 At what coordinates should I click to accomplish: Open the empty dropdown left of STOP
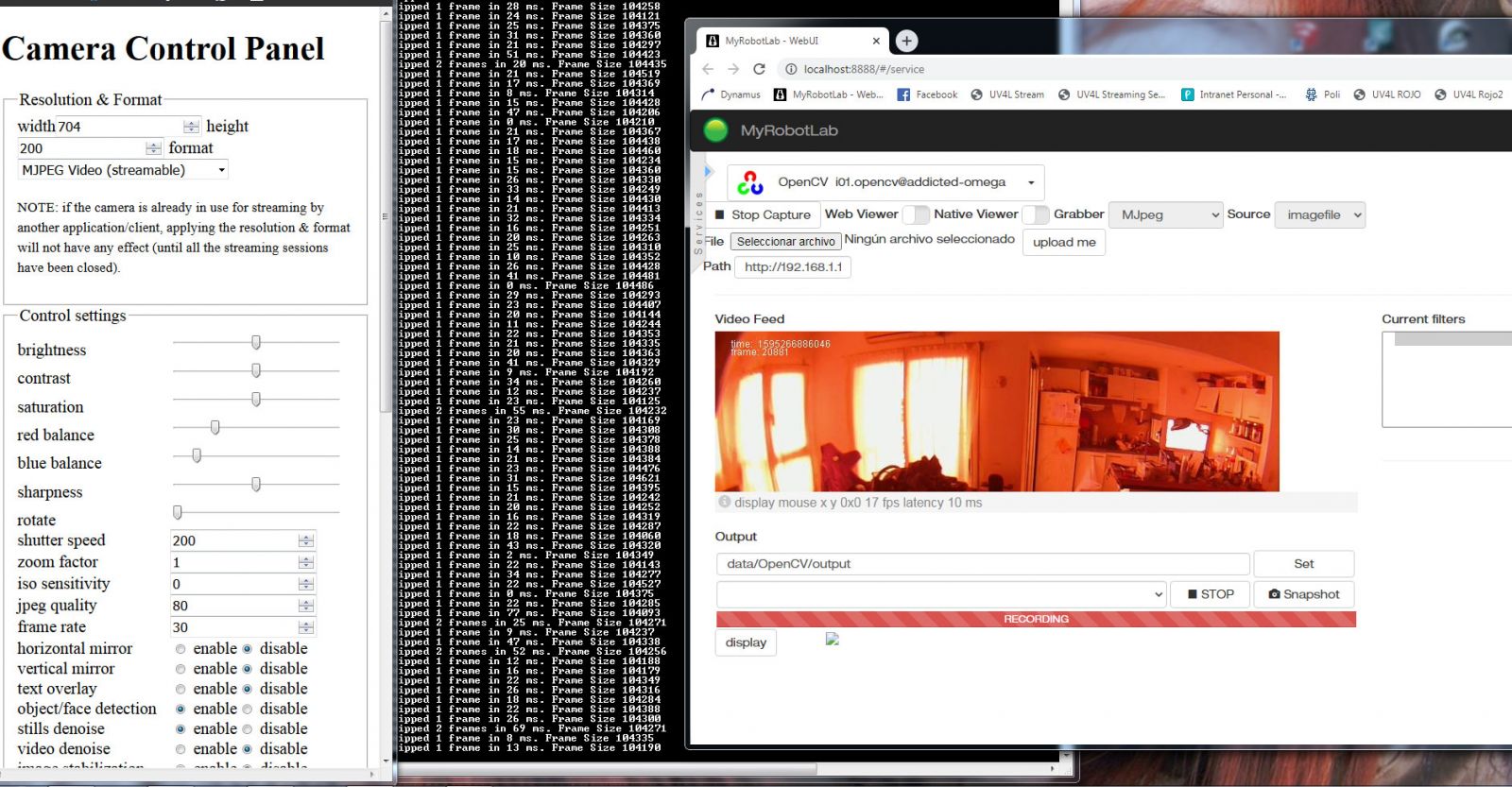click(942, 594)
